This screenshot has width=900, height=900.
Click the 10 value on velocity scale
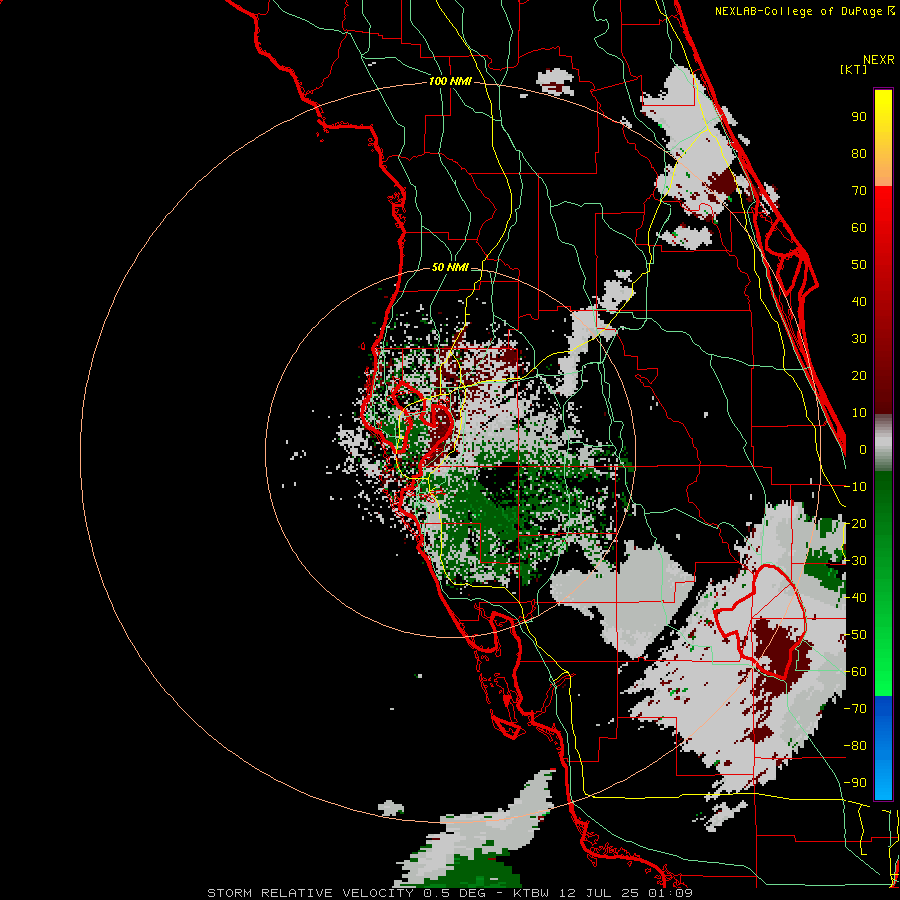pos(859,413)
